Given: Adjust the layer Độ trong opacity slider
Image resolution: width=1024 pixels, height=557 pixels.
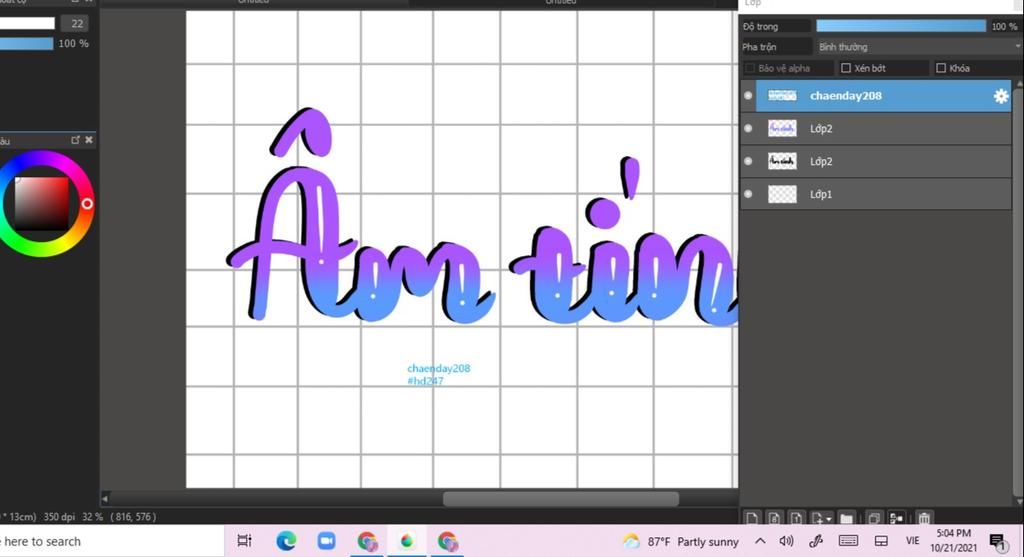Looking at the screenshot, I should click(x=901, y=26).
